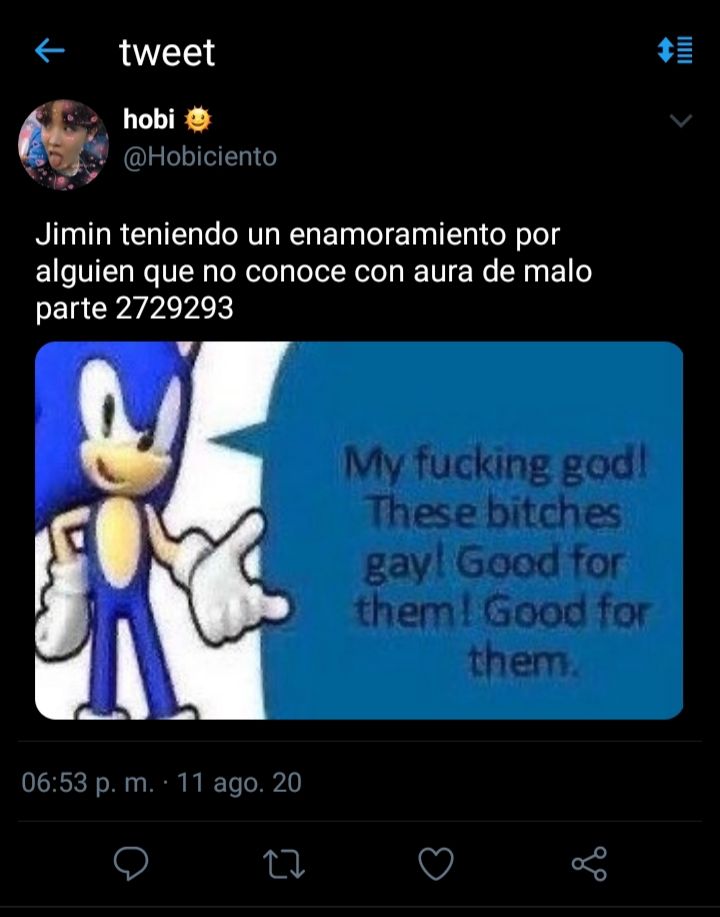The image size is (720, 917).
Task: Tap the meme's blue speech bubble text
Action: point(498,564)
